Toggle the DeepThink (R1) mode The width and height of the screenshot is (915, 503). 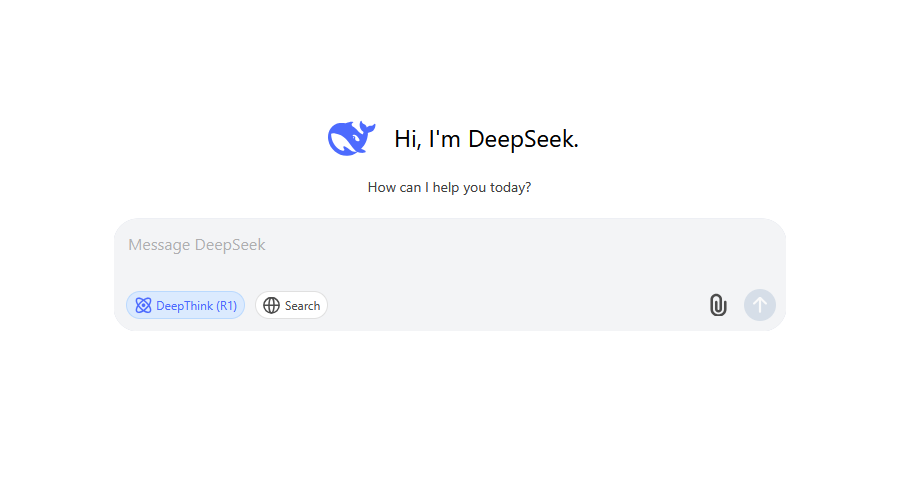click(x=186, y=305)
